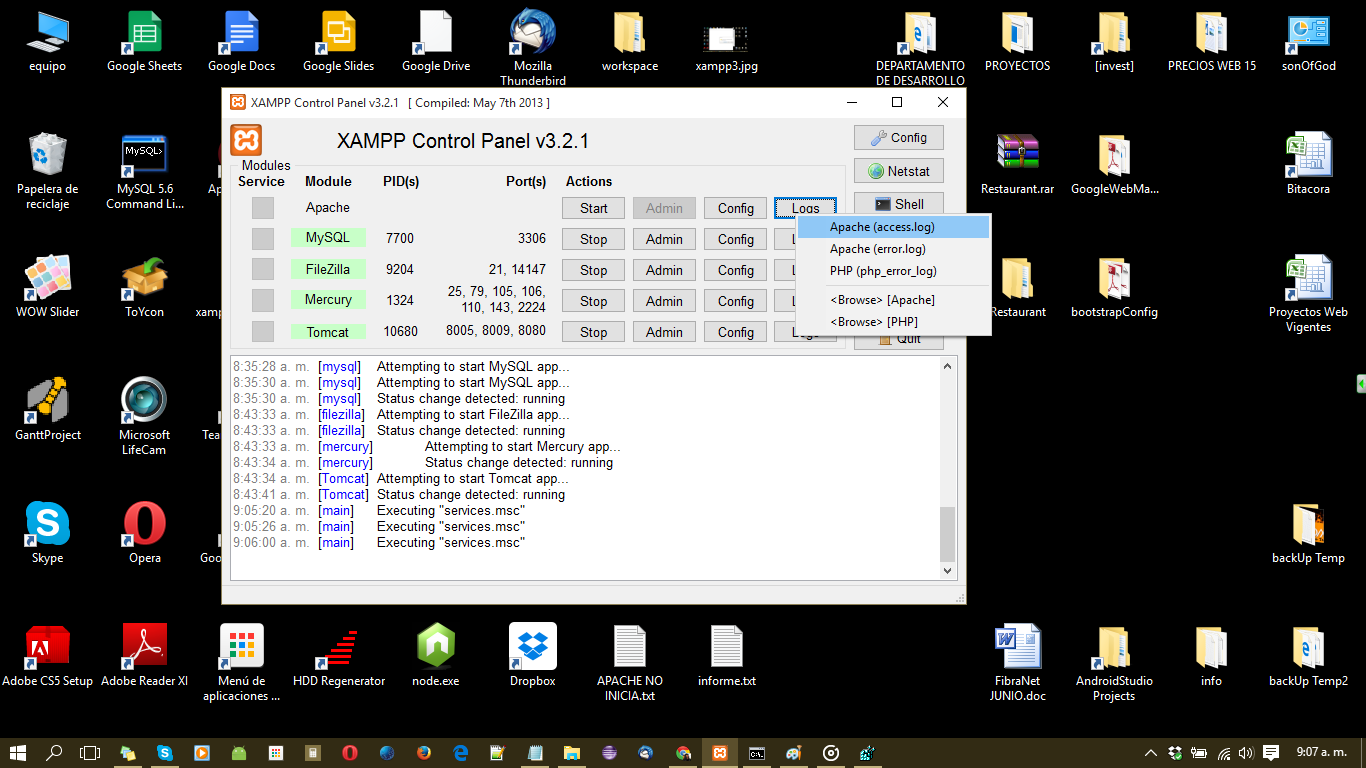Viewport: 1366px width, 768px height.
Task: Select the workspace folder on desktop
Action: click(x=630, y=42)
